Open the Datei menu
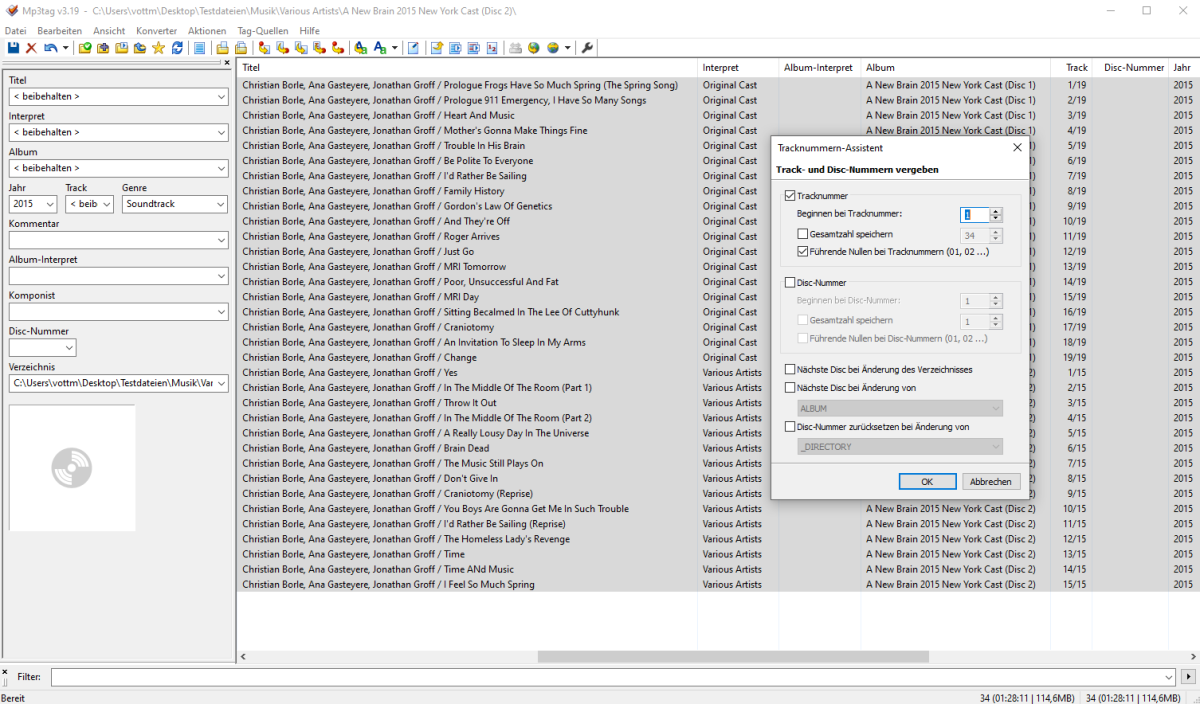 coord(15,31)
